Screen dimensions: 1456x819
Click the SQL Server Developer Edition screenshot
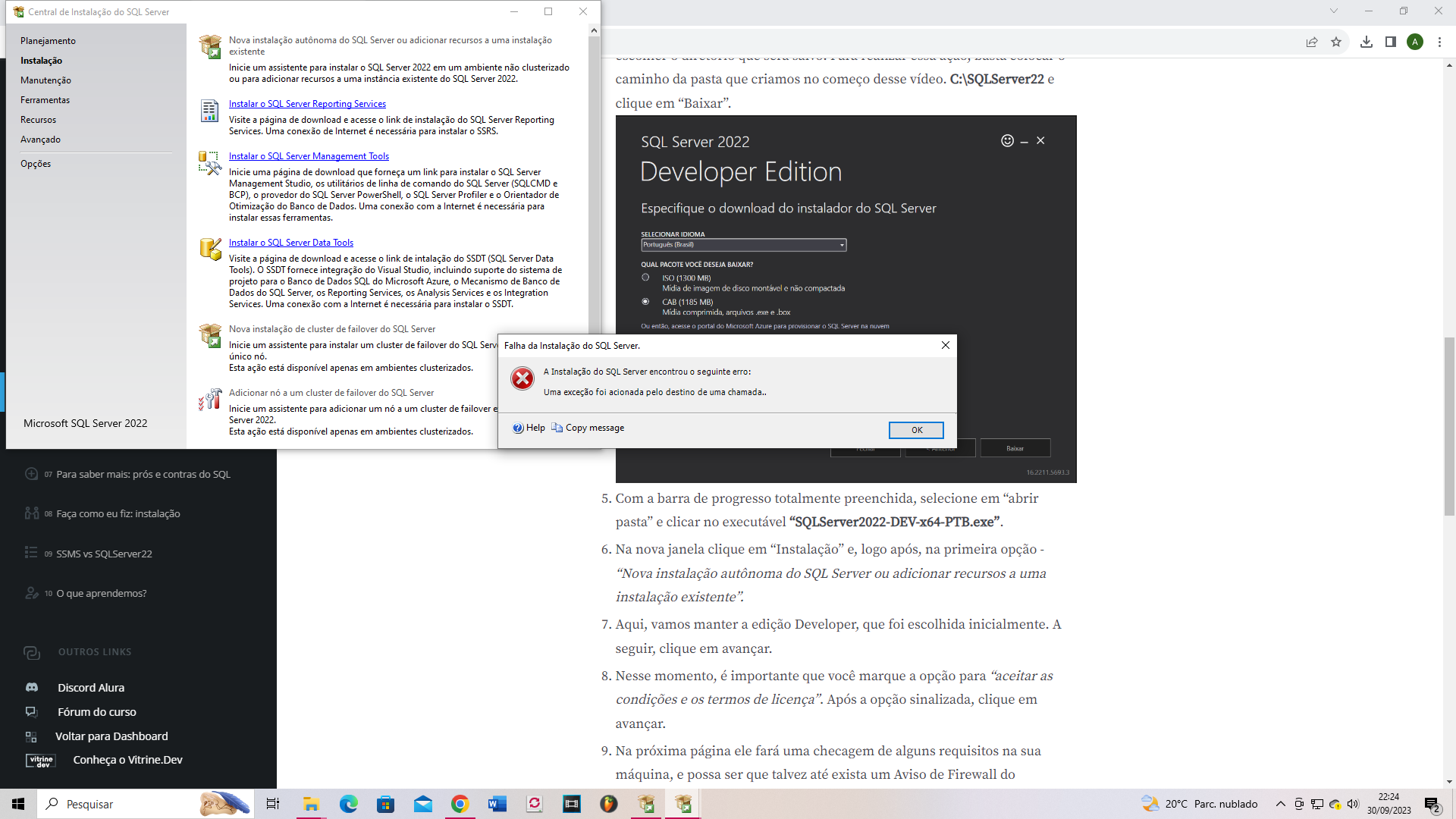pyautogui.click(x=846, y=299)
